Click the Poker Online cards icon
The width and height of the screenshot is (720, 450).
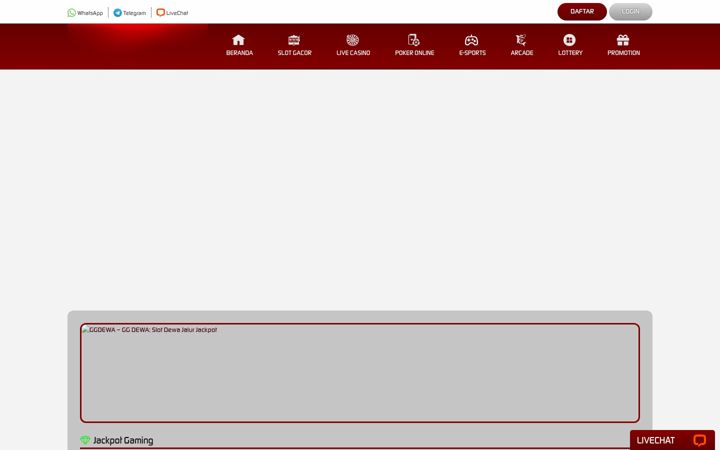(x=414, y=40)
